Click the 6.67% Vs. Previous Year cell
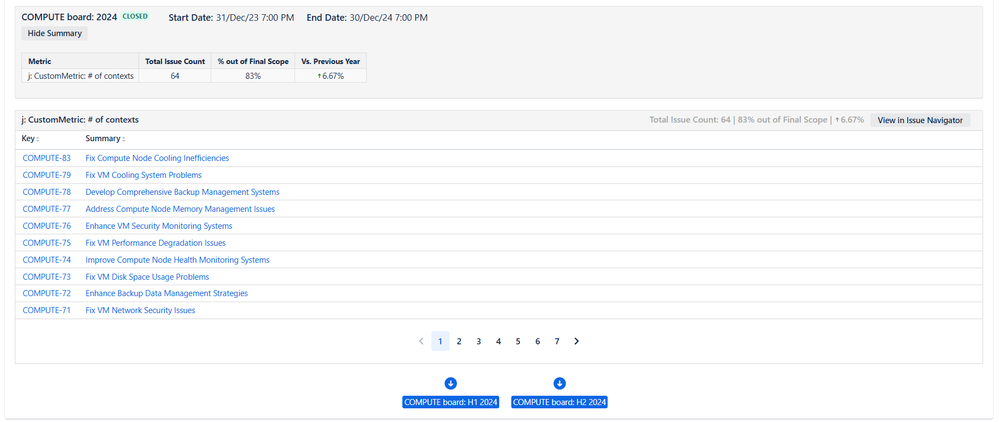Image resolution: width=999 pixels, height=422 pixels. pyautogui.click(x=331, y=76)
